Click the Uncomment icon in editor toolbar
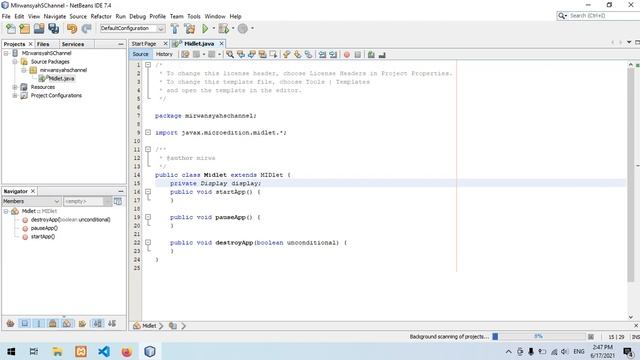Screen dimensions: 640x360 click(x=382, y=54)
